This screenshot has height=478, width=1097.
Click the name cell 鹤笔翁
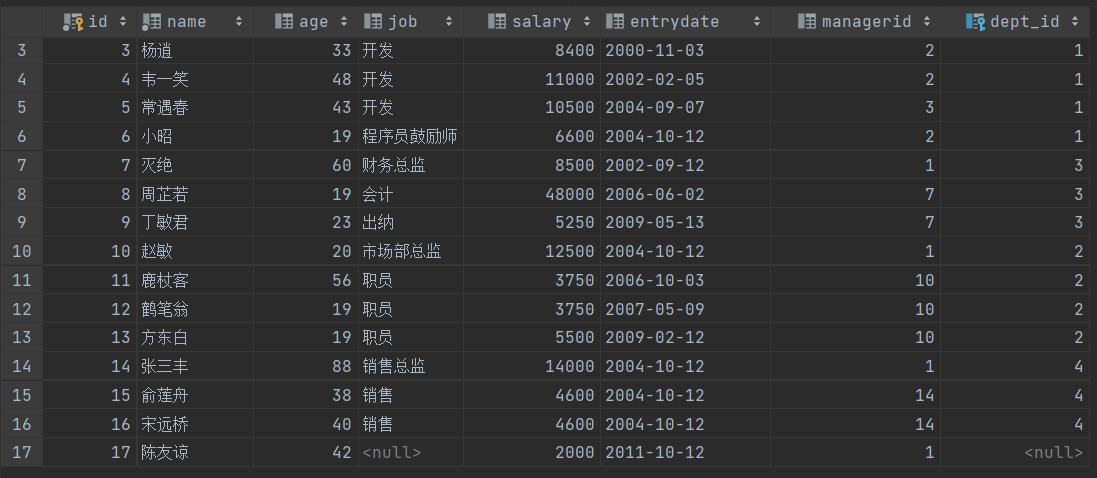[195, 309]
